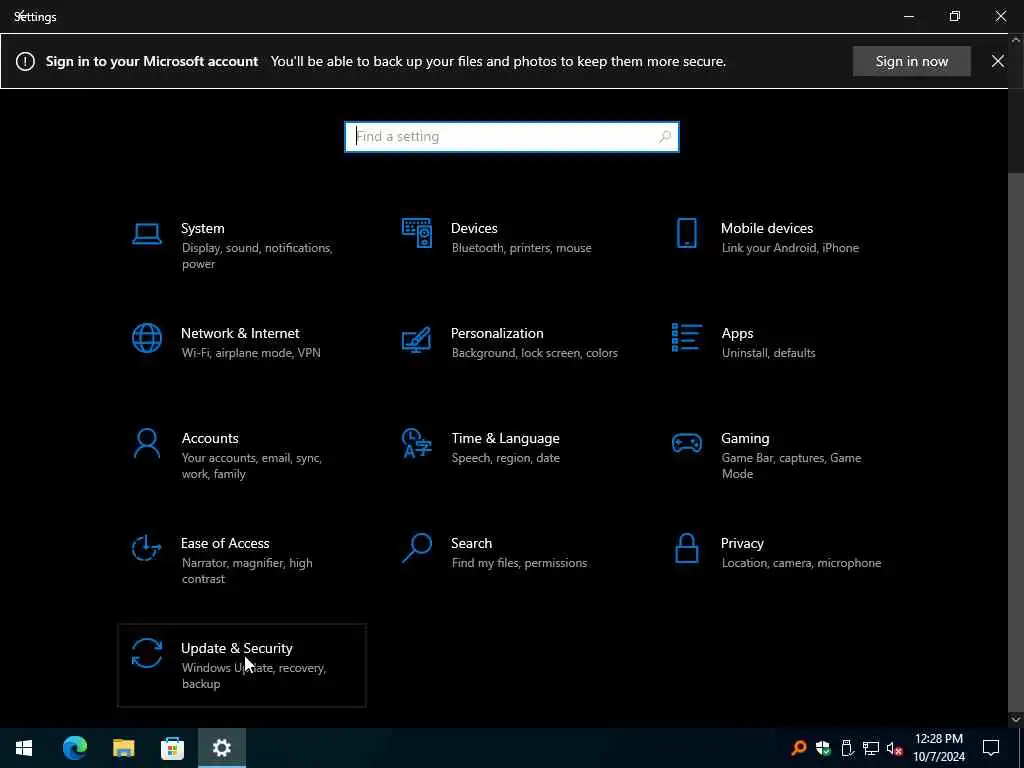Click Update & Security refresh arrows icon
The width and height of the screenshot is (1024, 768).
(x=146, y=653)
